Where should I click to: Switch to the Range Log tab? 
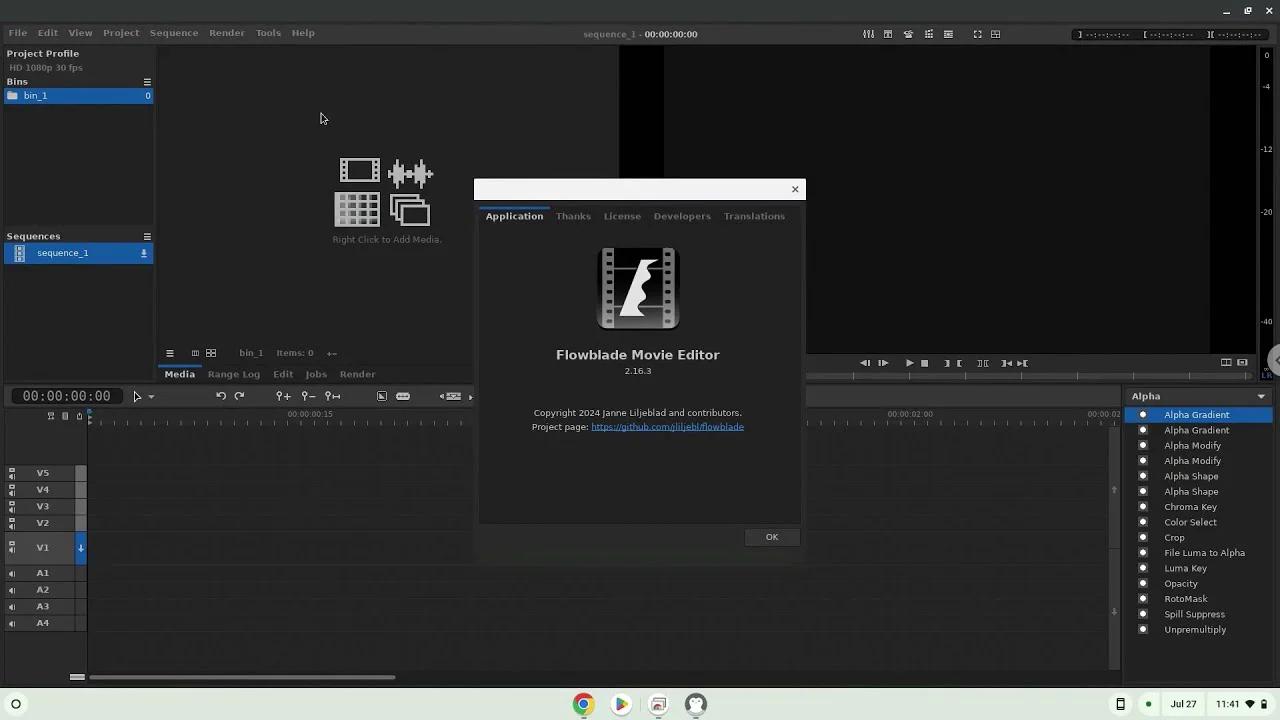(x=233, y=374)
